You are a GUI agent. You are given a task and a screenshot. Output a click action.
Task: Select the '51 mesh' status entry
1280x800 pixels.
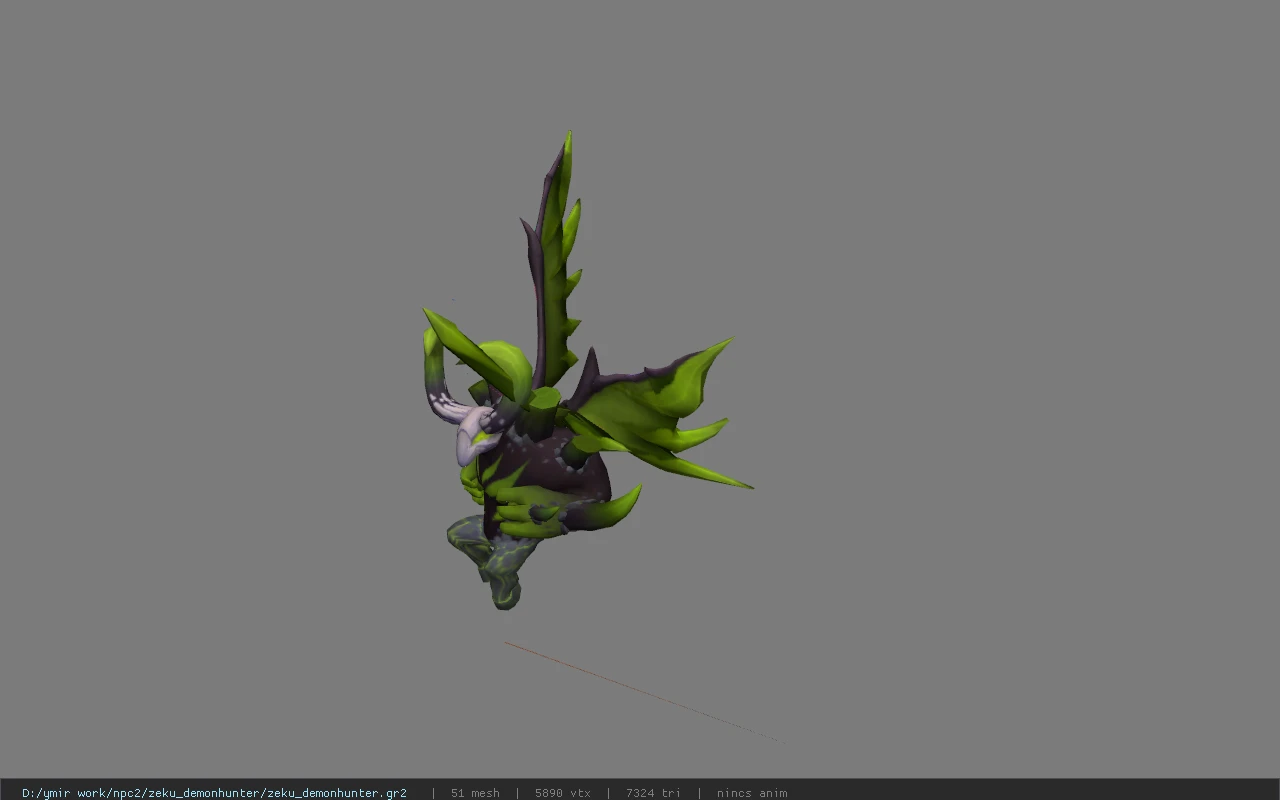[x=475, y=793]
